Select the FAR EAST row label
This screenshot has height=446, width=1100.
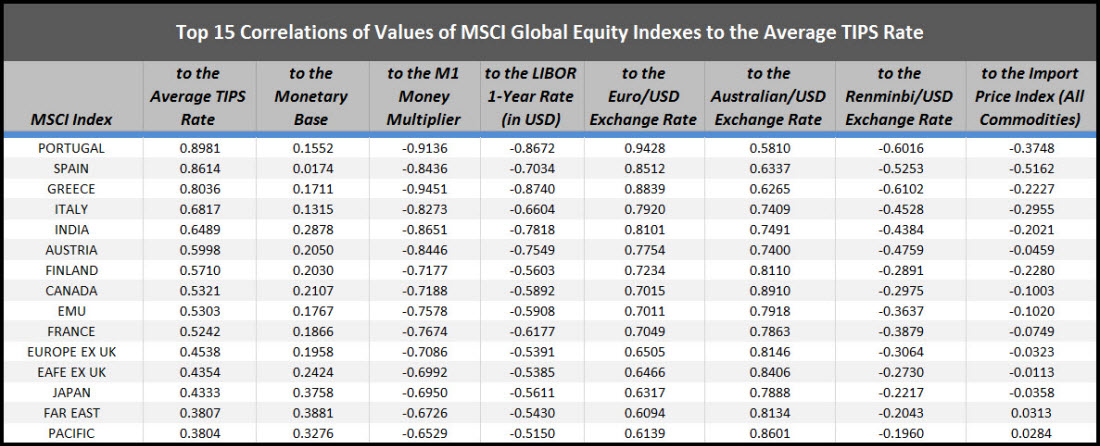click(74, 413)
